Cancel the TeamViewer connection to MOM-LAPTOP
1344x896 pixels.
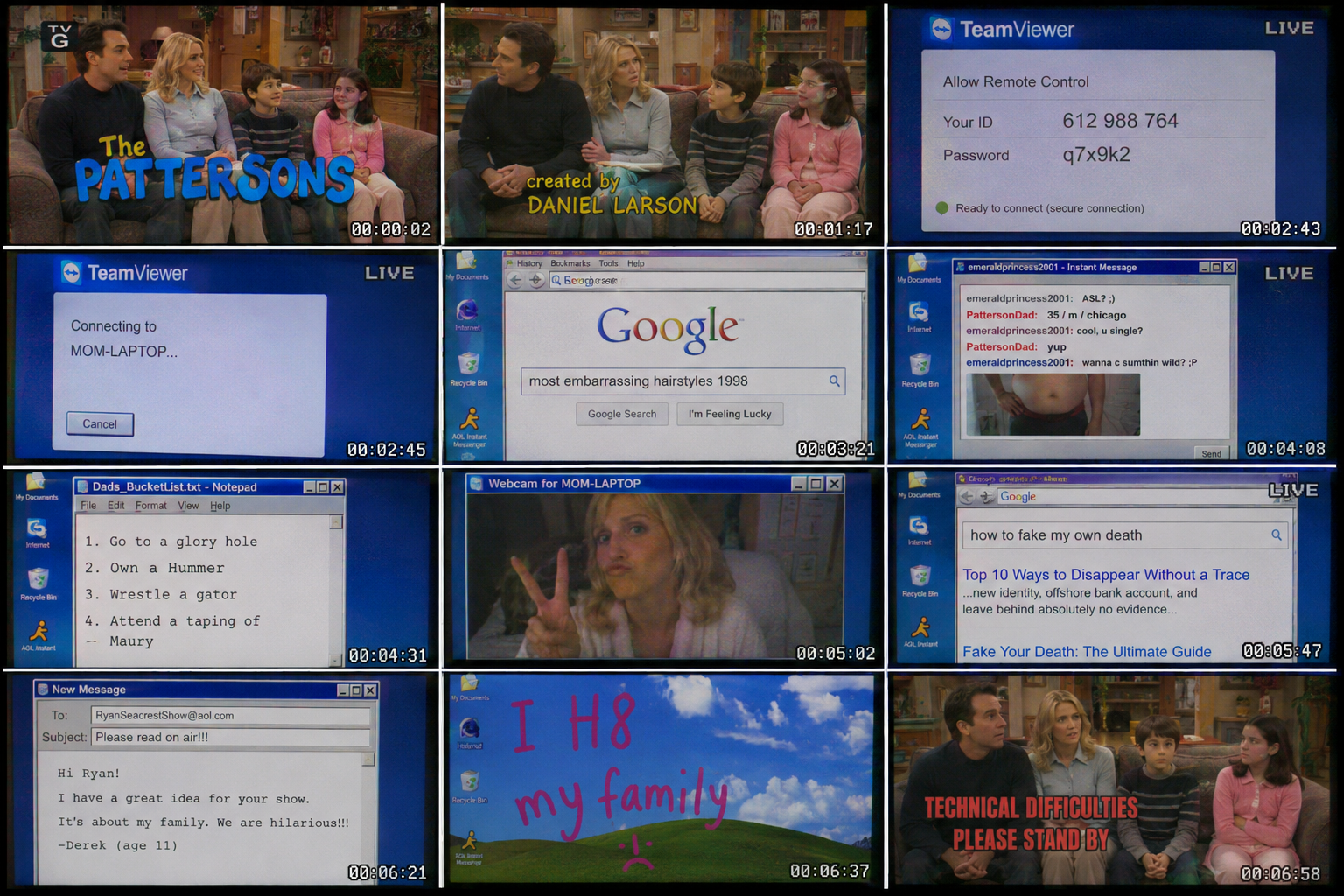point(100,424)
